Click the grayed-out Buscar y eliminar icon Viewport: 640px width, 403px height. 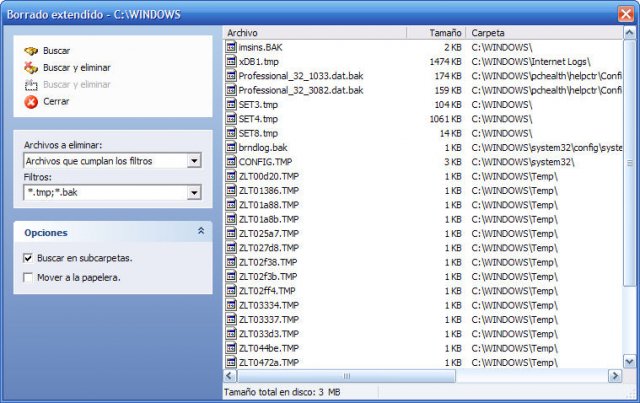click(x=31, y=85)
